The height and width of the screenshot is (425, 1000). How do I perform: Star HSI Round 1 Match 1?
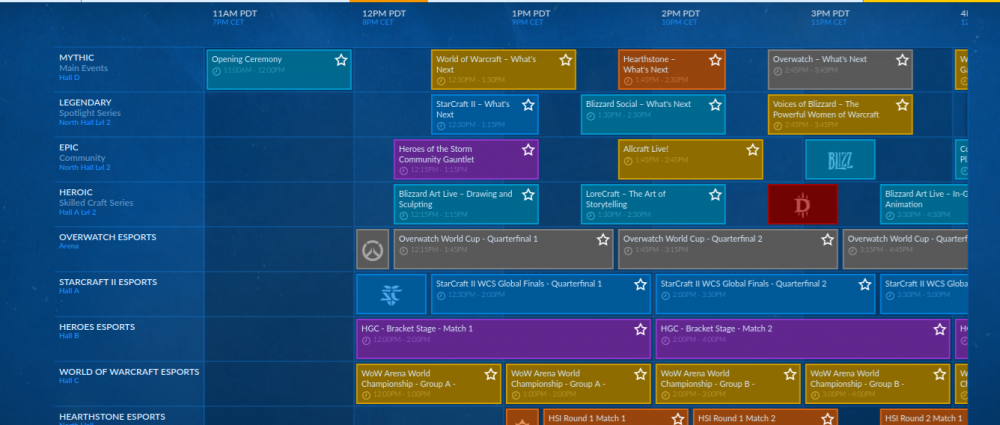coord(677,419)
